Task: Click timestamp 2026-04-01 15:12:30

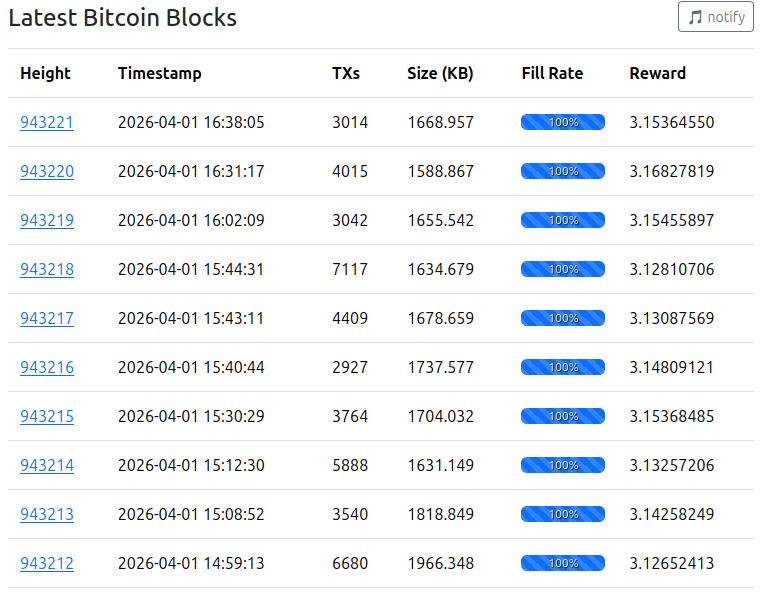Action: click(191, 465)
